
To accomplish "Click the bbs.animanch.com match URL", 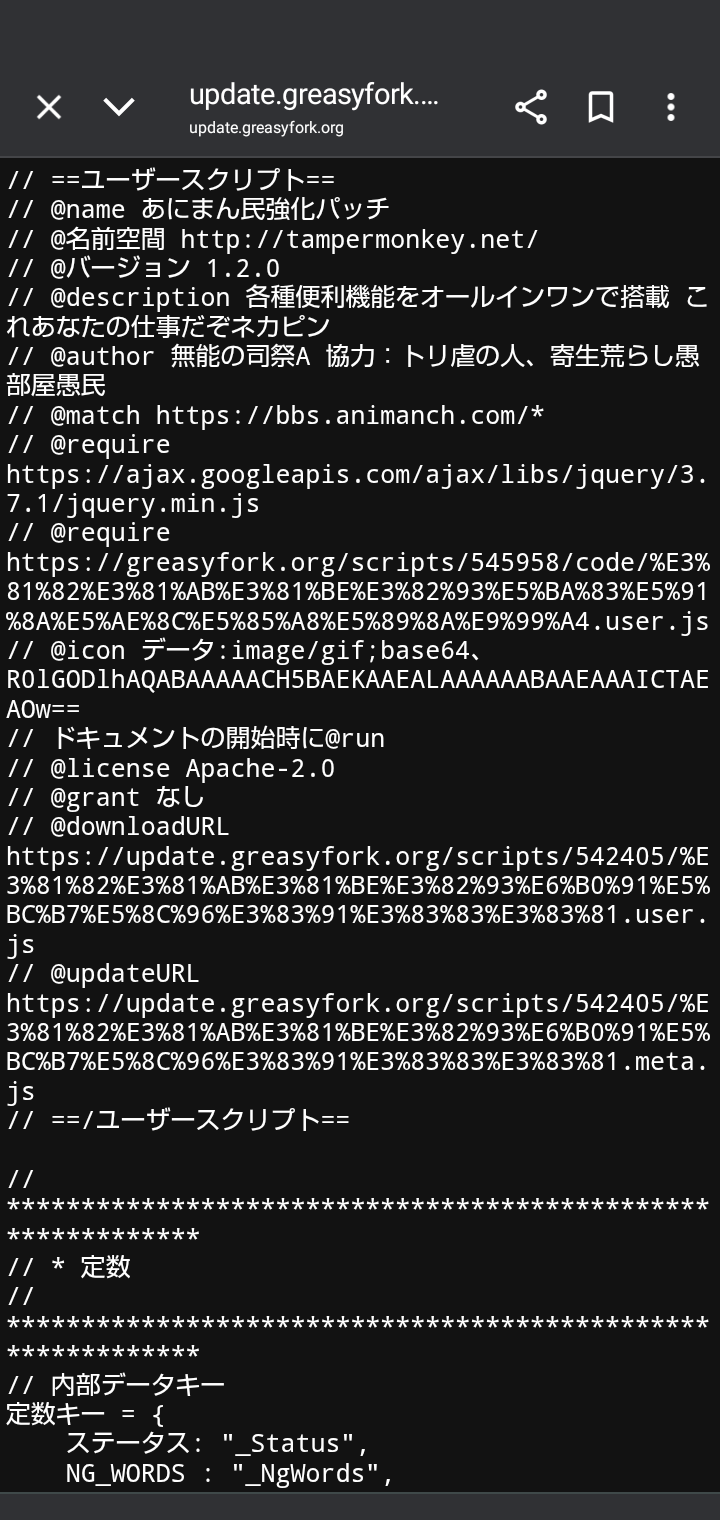I will click(x=349, y=415).
